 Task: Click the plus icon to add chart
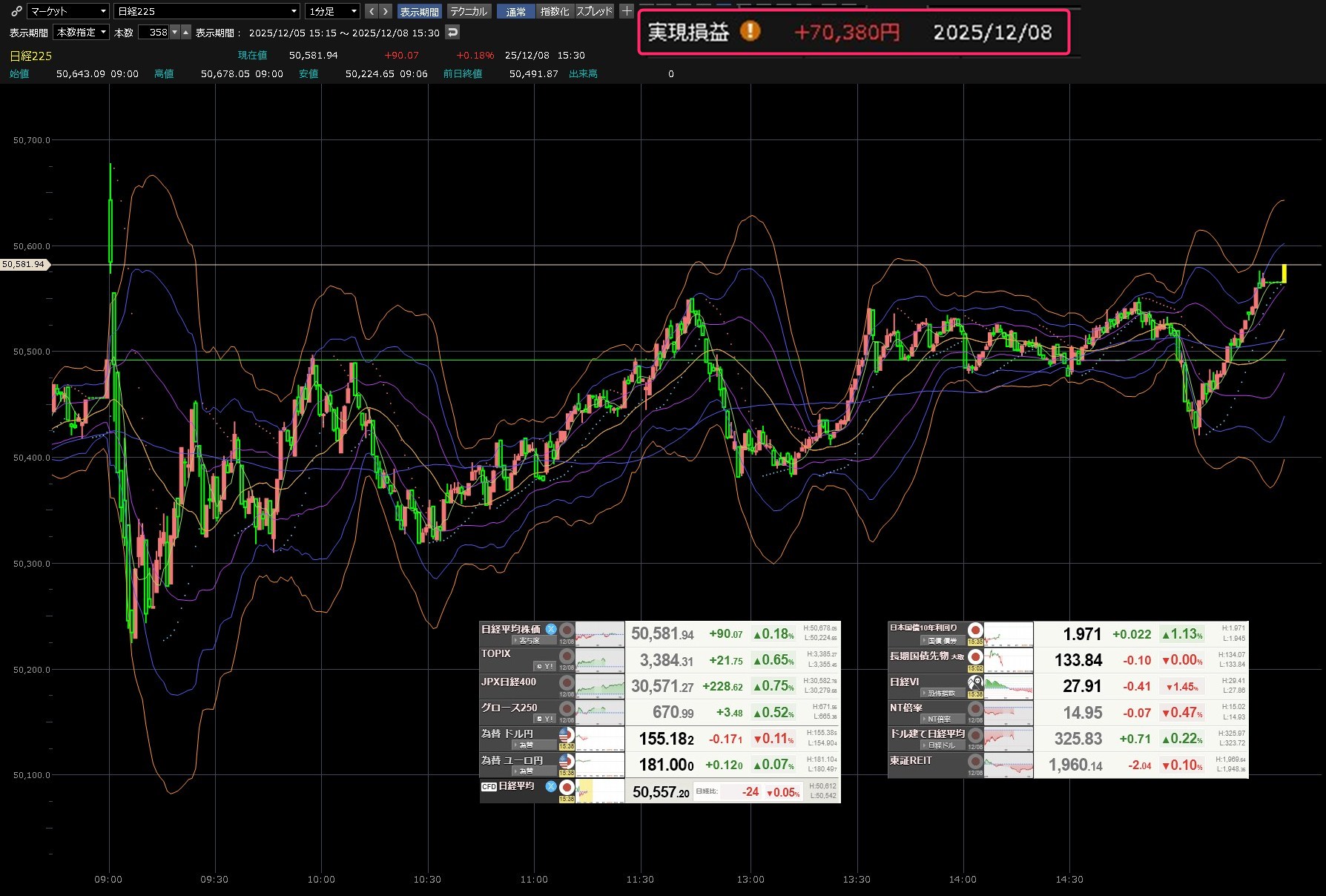point(627,11)
